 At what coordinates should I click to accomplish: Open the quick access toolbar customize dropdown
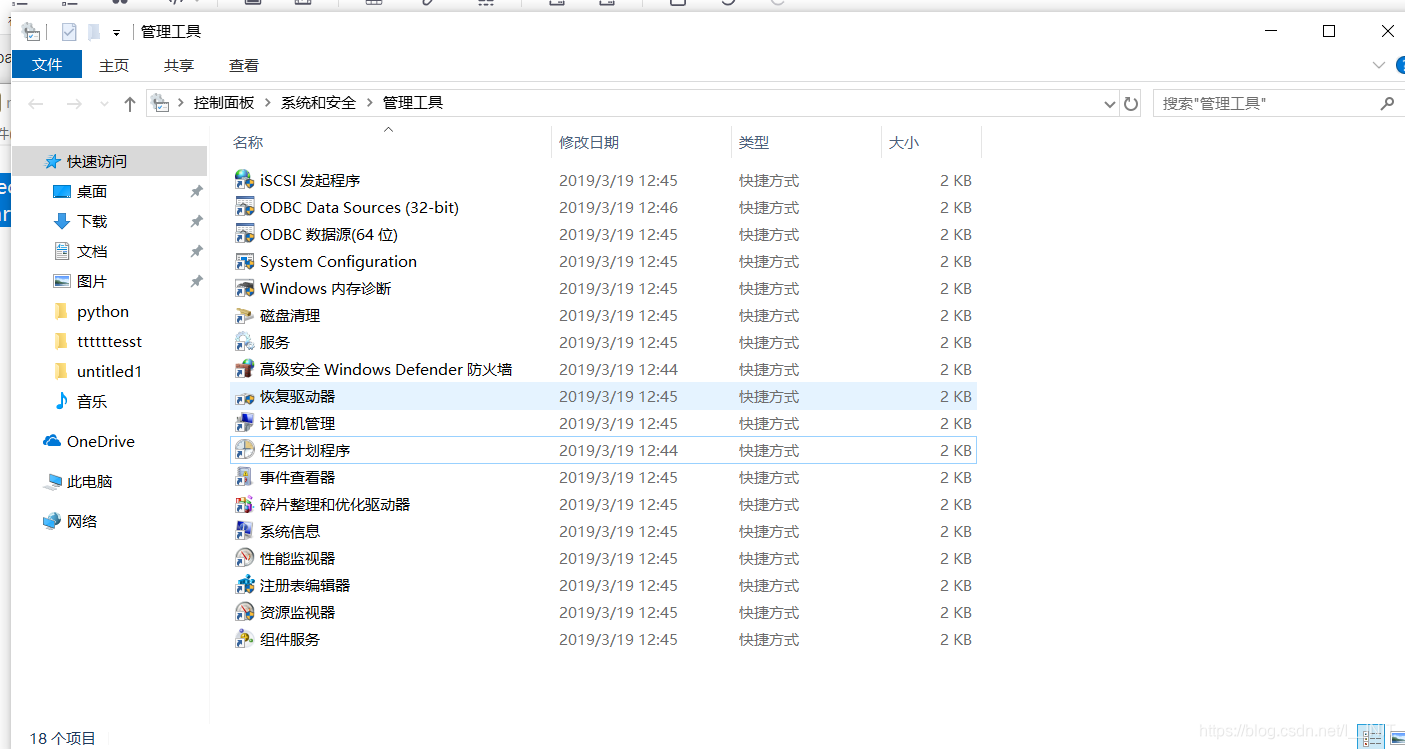tap(117, 33)
